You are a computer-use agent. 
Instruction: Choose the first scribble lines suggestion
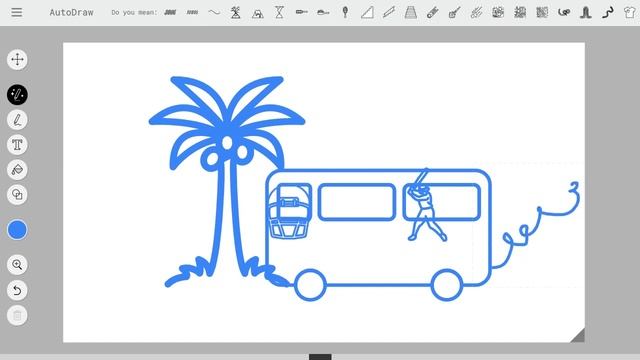tap(170, 13)
